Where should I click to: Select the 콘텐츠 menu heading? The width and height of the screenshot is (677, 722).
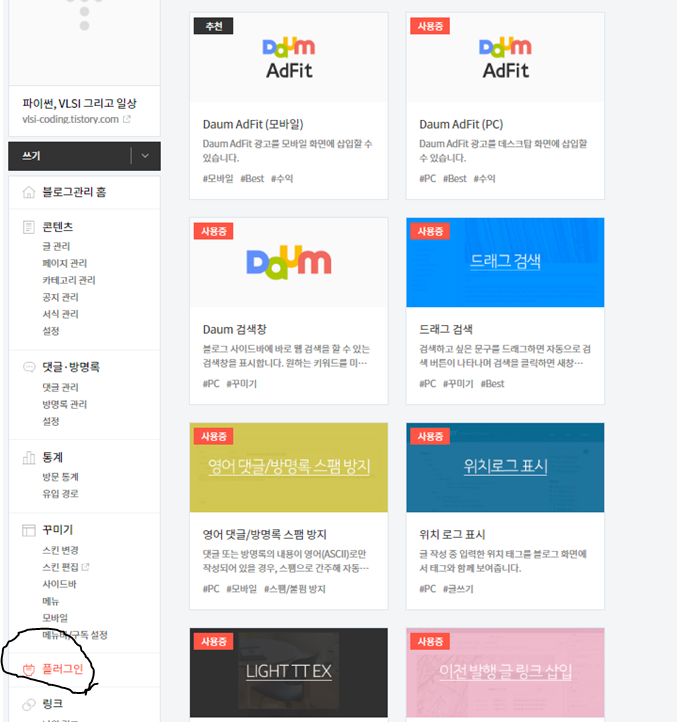(58, 227)
